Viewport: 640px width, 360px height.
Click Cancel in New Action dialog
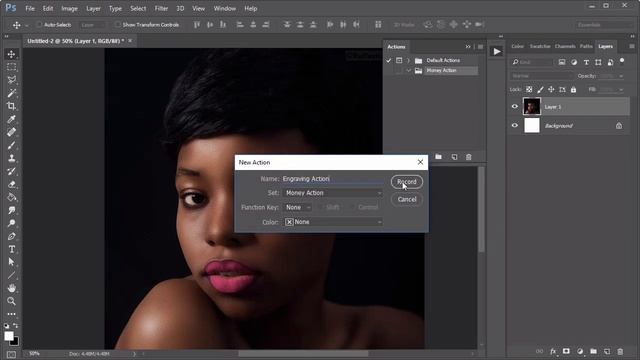click(x=407, y=199)
